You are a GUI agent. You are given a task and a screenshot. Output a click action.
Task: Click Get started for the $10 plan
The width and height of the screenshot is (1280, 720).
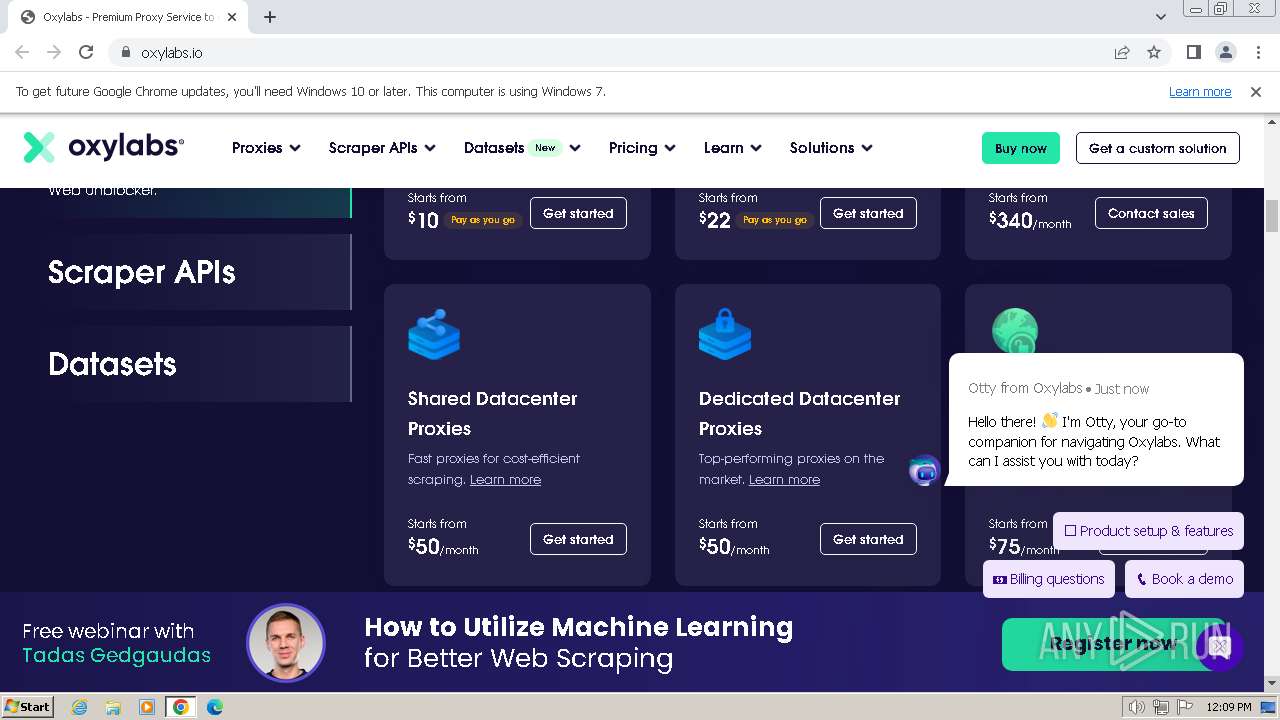pos(578,213)
